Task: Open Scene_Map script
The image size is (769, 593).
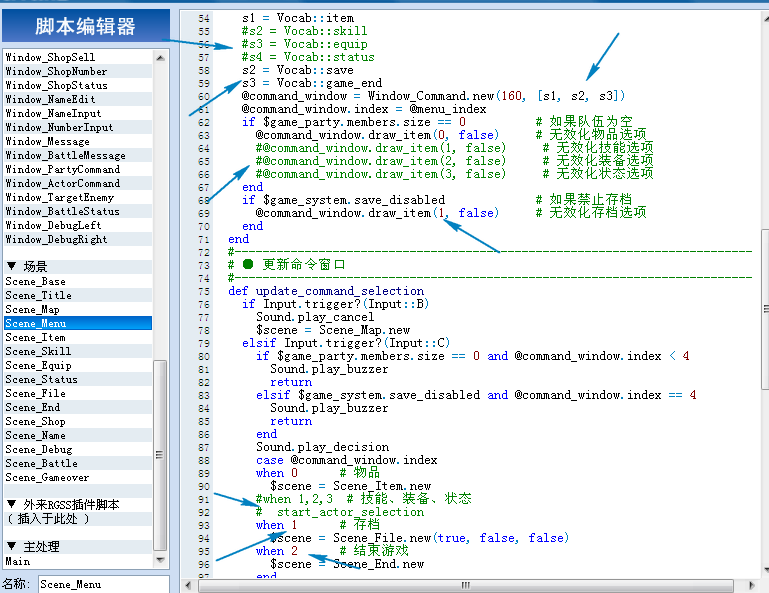Action: (78, 309)
